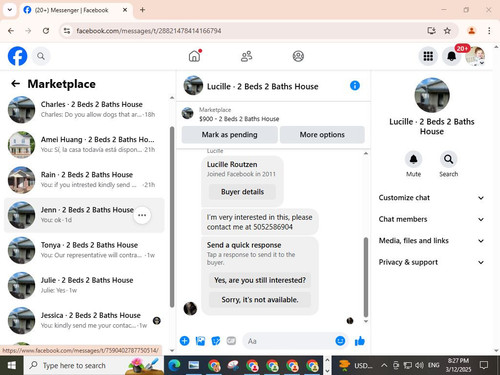
Task: Go to the Facebook Home icon
Action: click(x=194, y=56)
